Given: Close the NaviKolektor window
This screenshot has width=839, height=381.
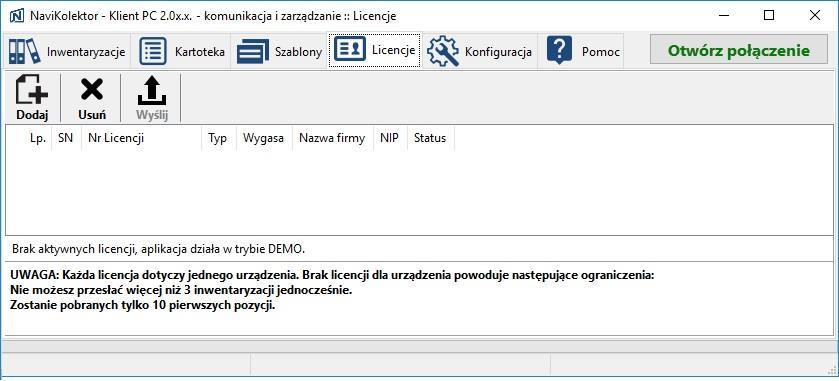Looking at the screenshot, I should [x=815, y=16].
